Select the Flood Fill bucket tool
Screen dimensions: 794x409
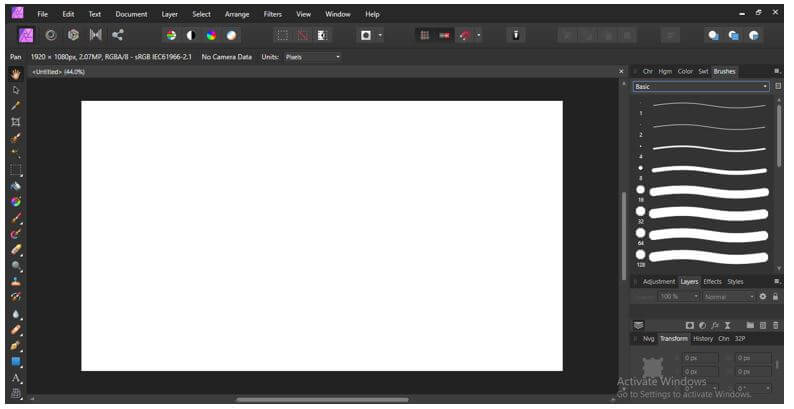(x=16, y=186)
